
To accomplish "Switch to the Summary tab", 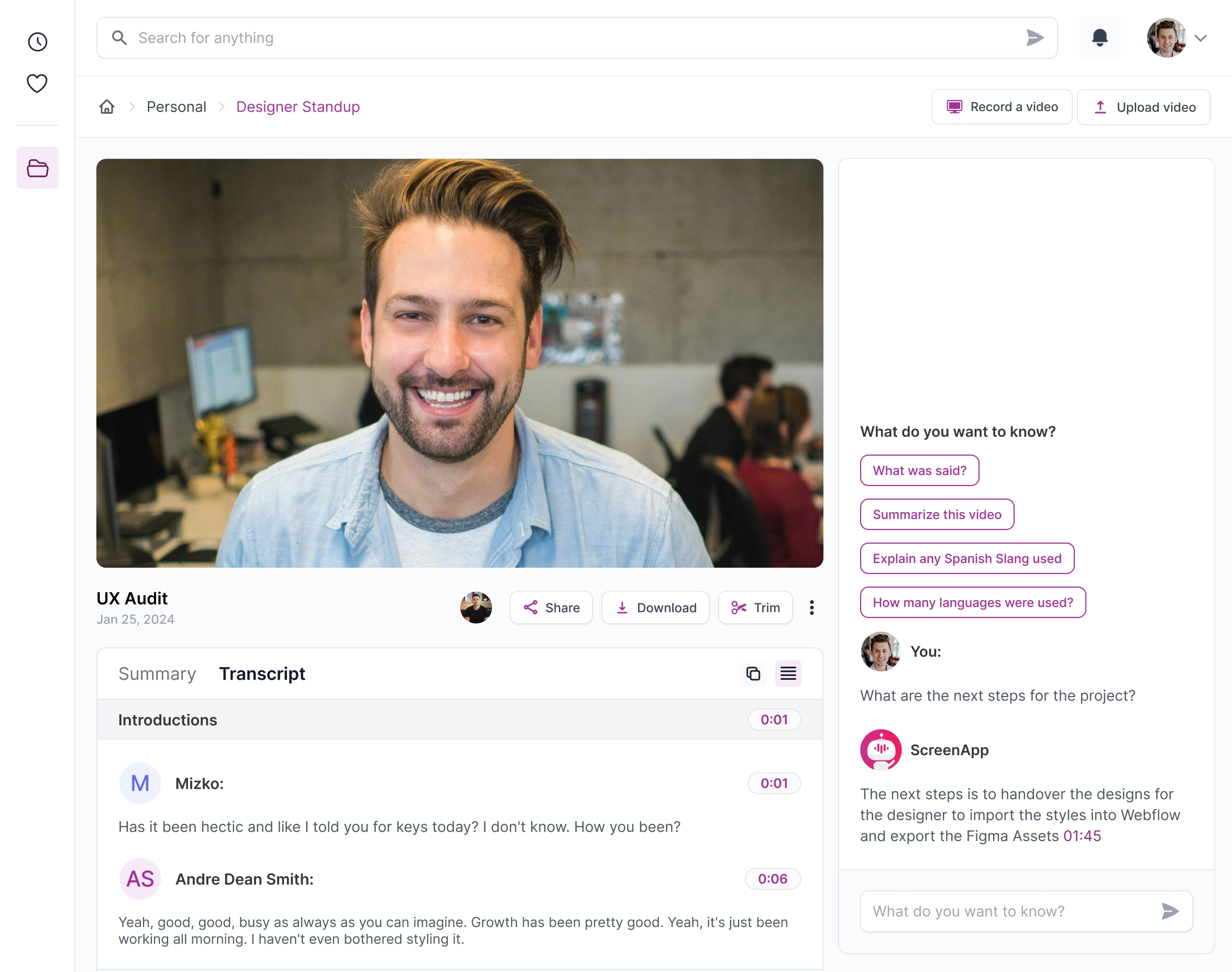I will 157,673.
